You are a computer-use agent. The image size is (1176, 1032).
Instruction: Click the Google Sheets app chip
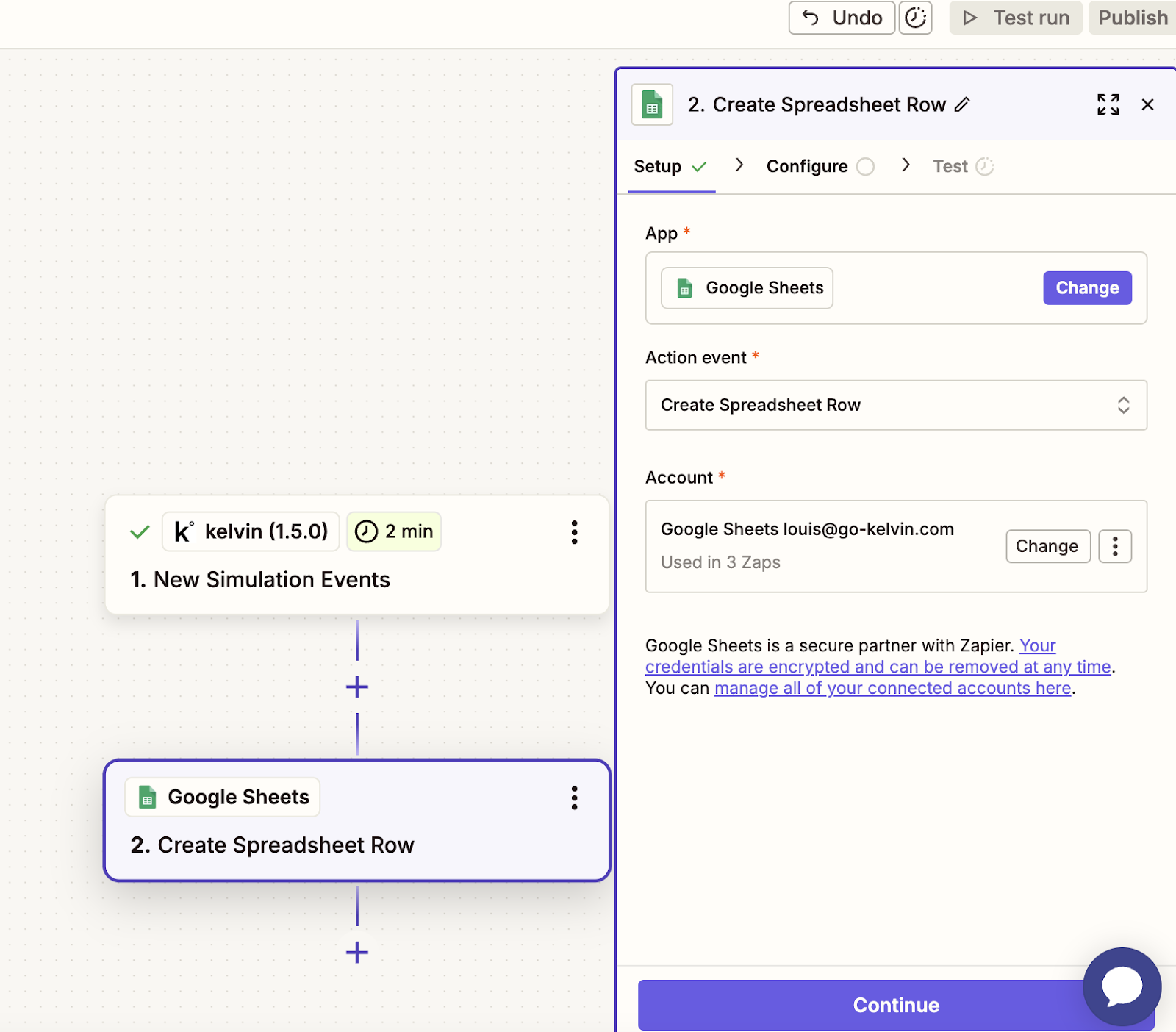pyautogui.click(x=747, y=288)
